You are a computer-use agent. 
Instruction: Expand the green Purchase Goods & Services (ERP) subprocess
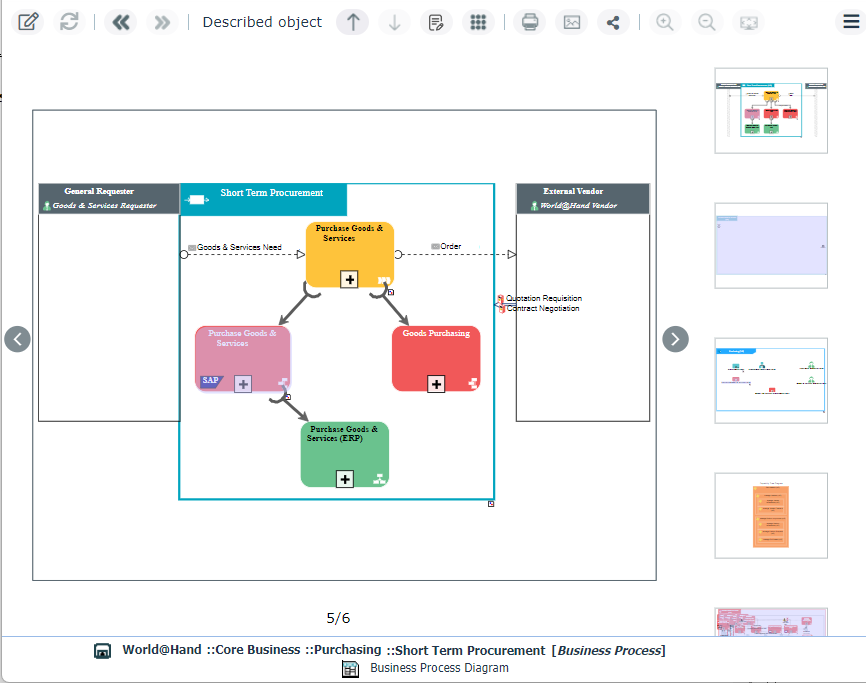[345, 479]
